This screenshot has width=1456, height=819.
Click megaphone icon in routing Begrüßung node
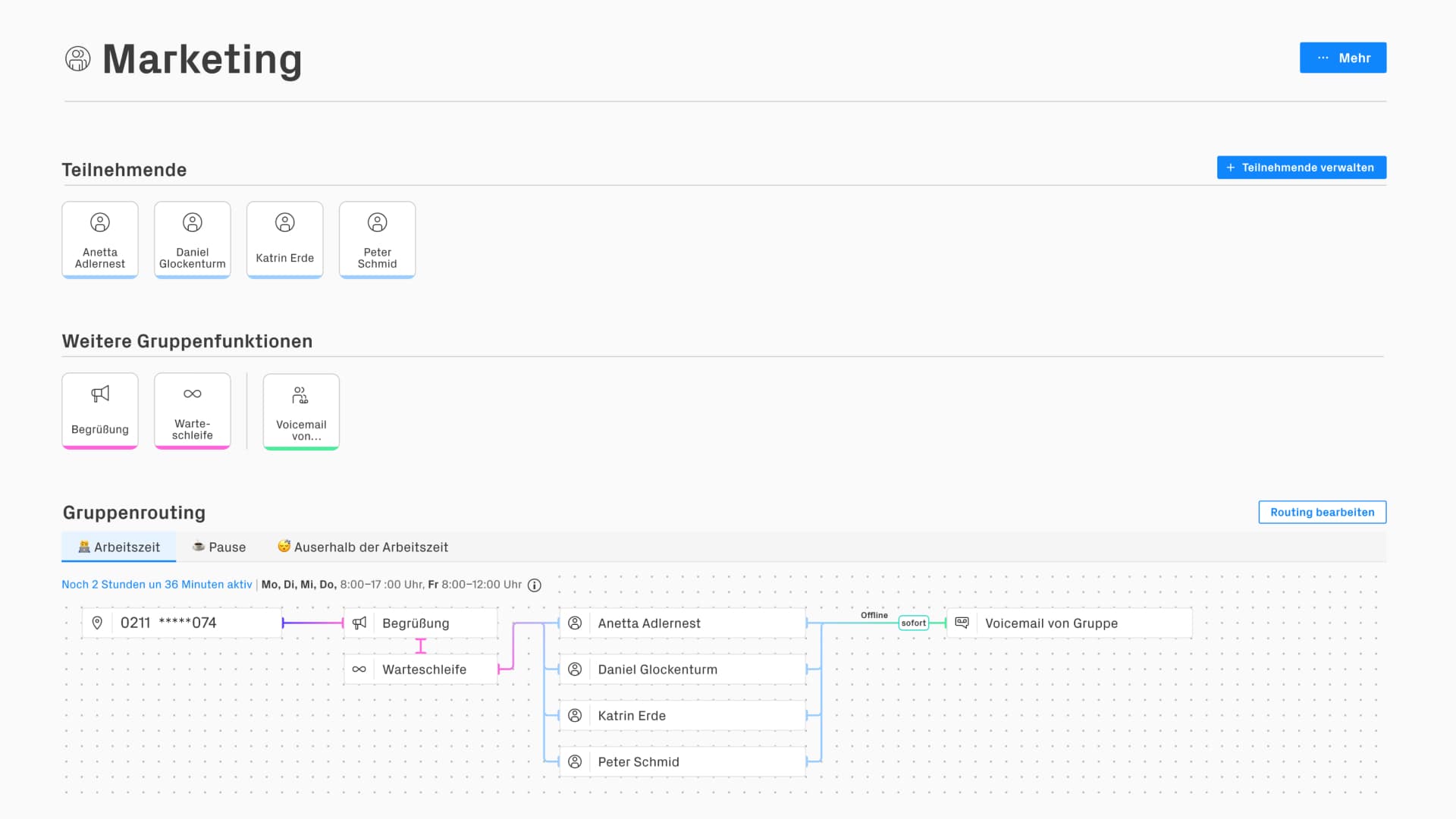[359, 623]
